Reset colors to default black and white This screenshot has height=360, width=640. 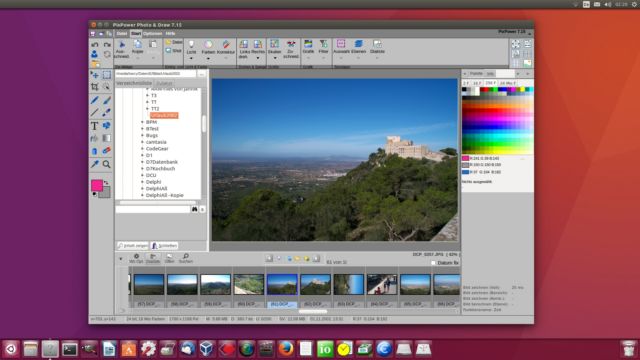95,194
